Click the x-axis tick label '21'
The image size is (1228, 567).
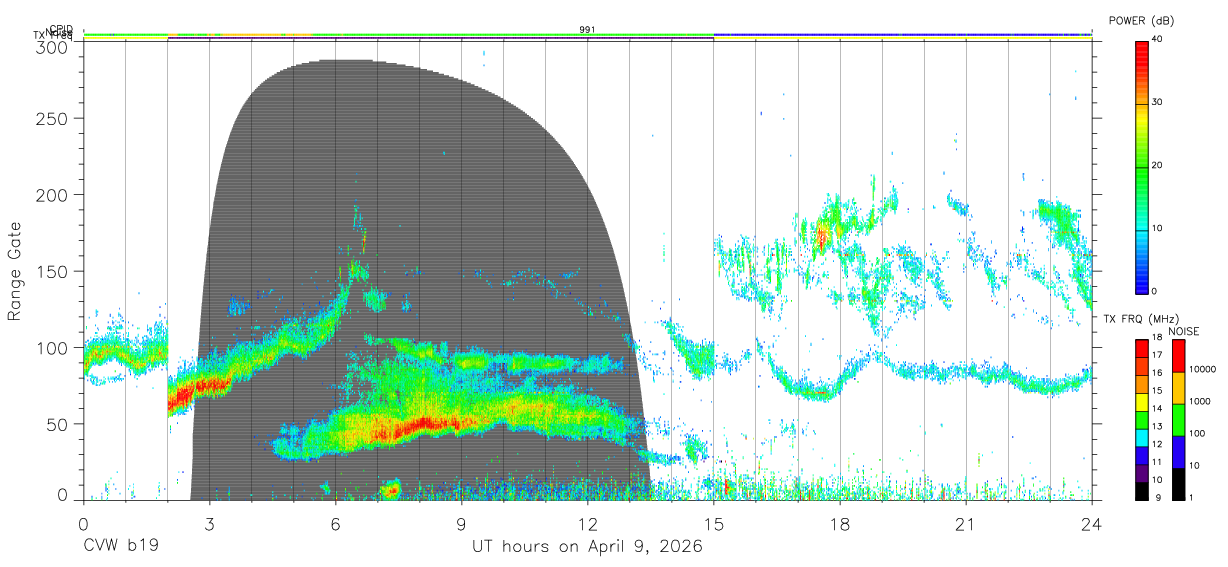coord(966,524)
